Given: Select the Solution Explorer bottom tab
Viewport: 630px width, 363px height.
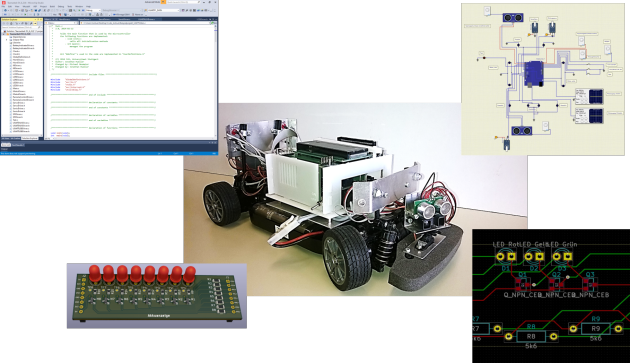Looking at the screenshot, I should coord(30,138).
